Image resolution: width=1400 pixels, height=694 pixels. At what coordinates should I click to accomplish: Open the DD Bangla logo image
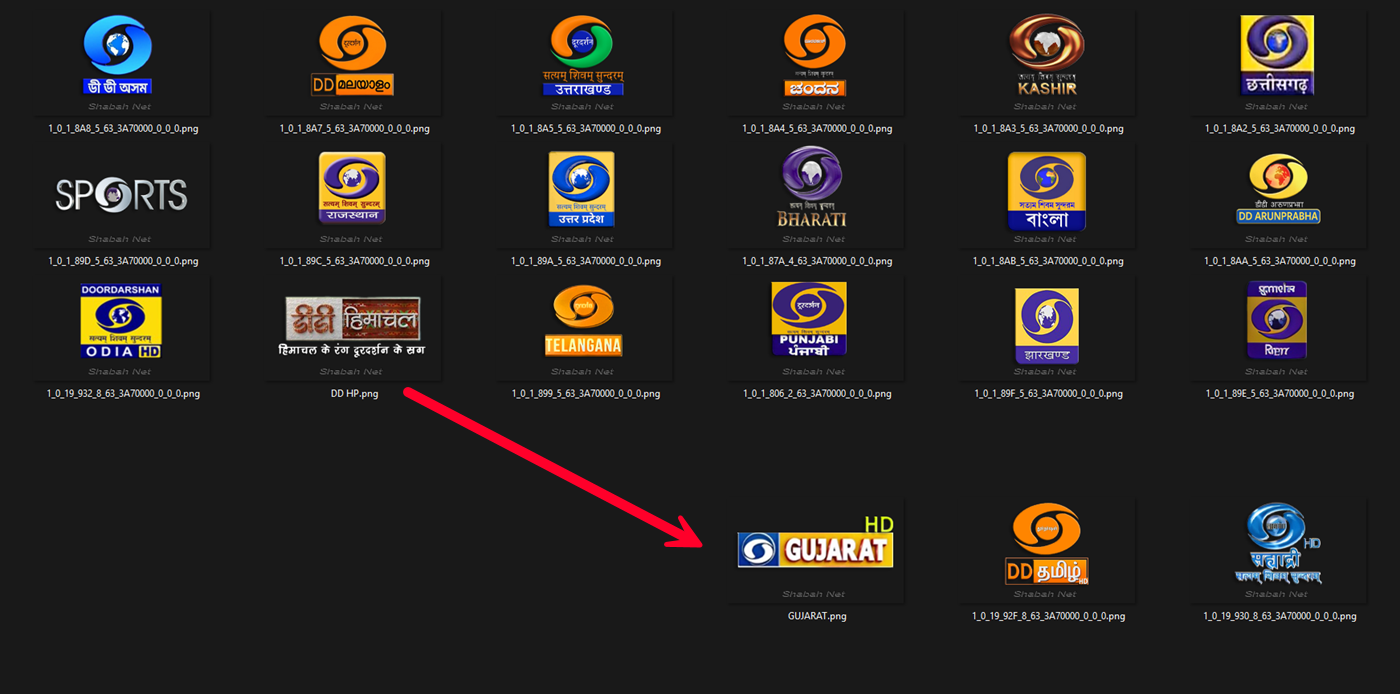1046,189
